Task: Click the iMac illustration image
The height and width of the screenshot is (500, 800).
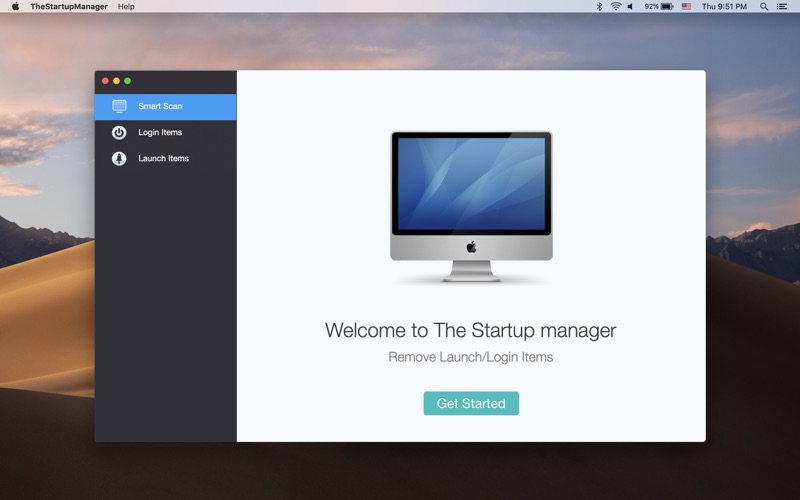Action: [x=471, y=207]
